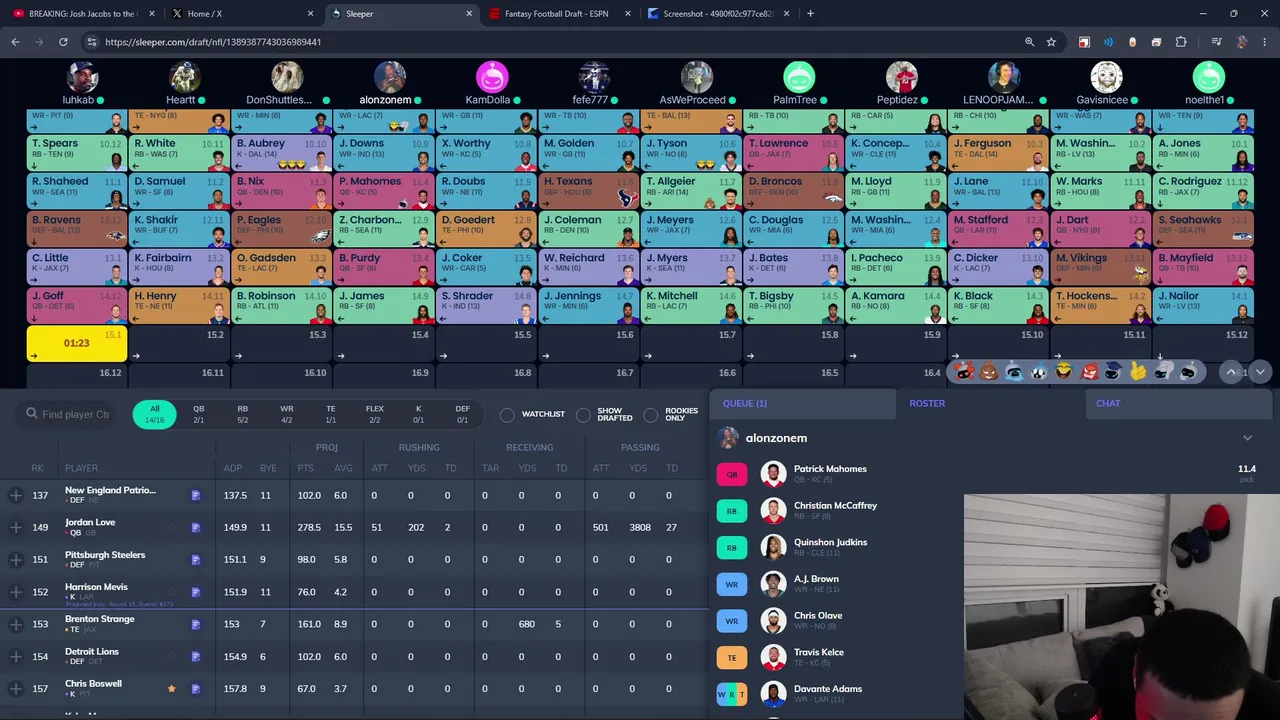The image size is (1280, 720).
Task: Filter players by DEF position
Action: coord(462,414)
